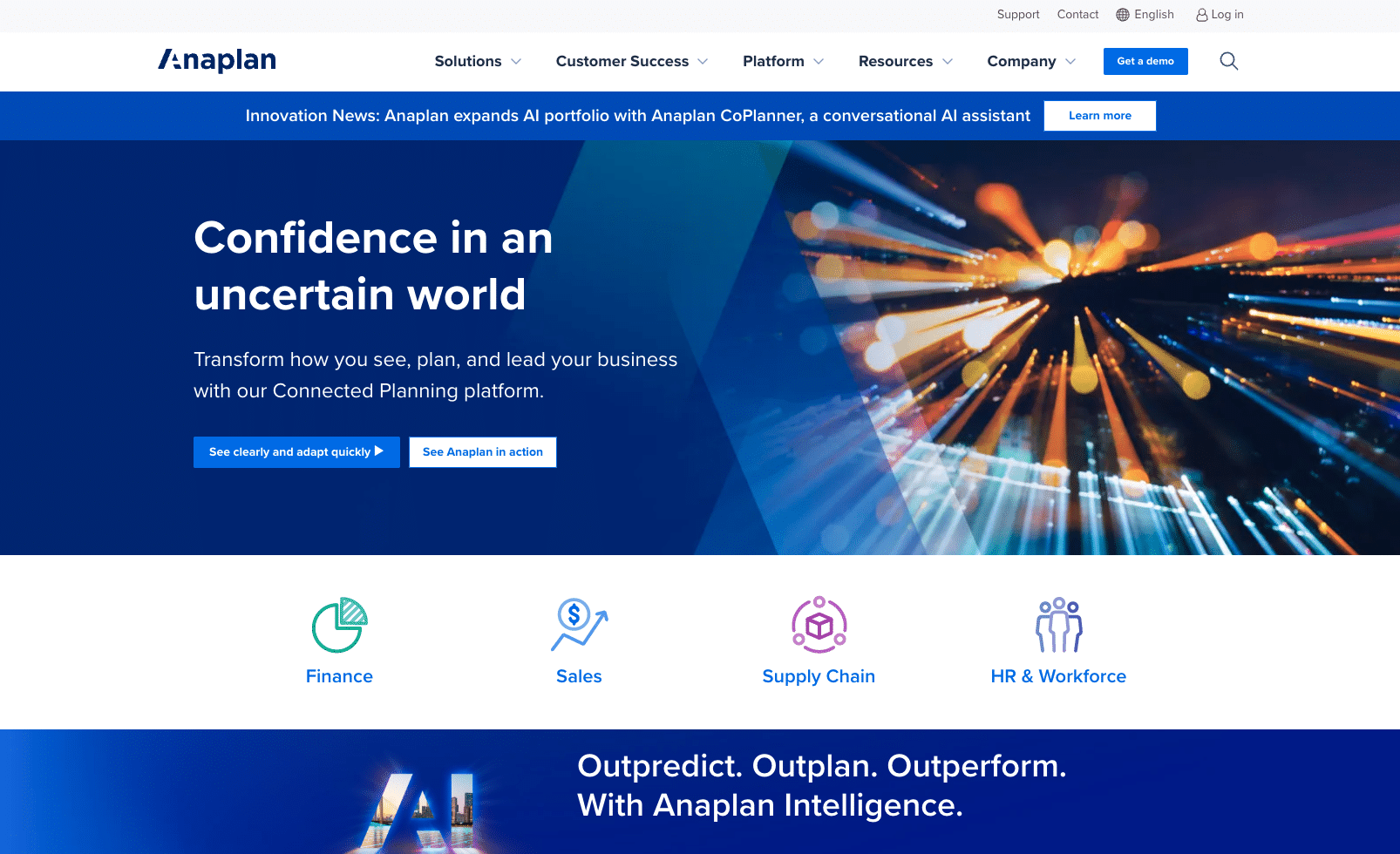The image size is (1400, 854).
Task: Click the Log in user icon
Action: coord(1201,15)
